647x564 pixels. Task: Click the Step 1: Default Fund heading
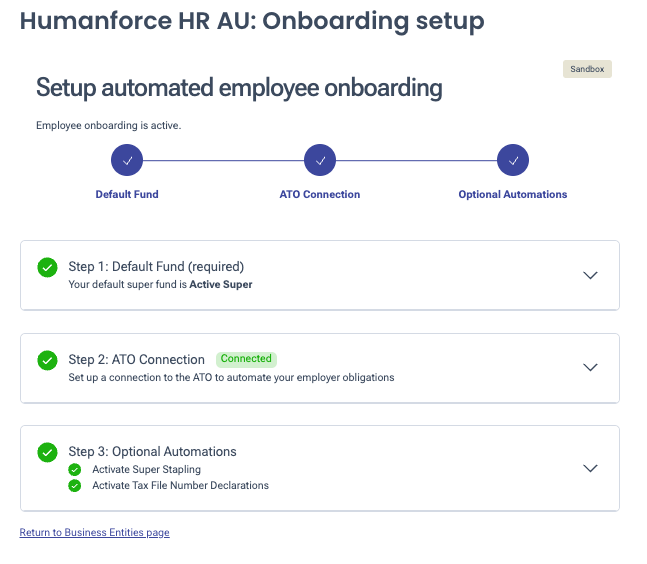156,267
